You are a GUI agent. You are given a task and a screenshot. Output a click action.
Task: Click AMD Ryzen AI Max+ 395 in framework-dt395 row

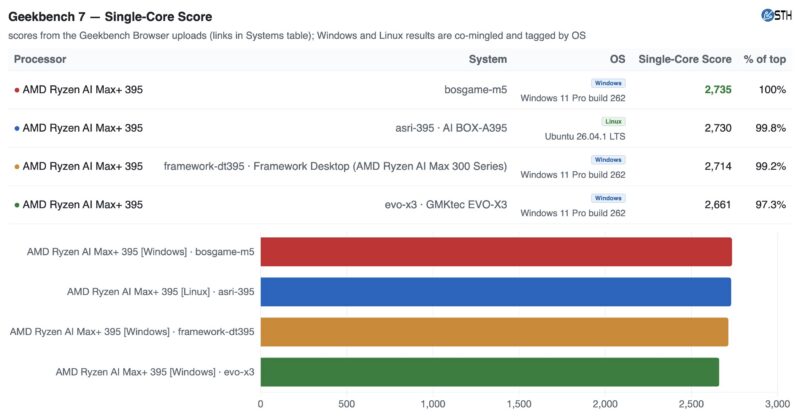pyautogui.click(x=83, y=166)
